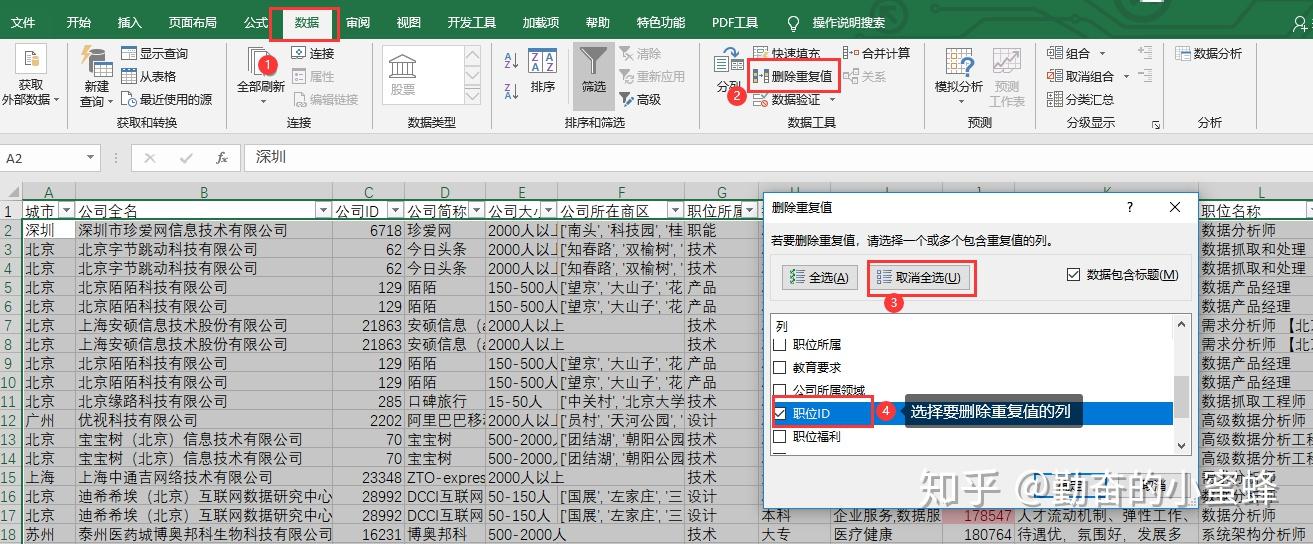
Task: Click the 分类汇总 (Subtotal) icon
Action: (1055, 99)
